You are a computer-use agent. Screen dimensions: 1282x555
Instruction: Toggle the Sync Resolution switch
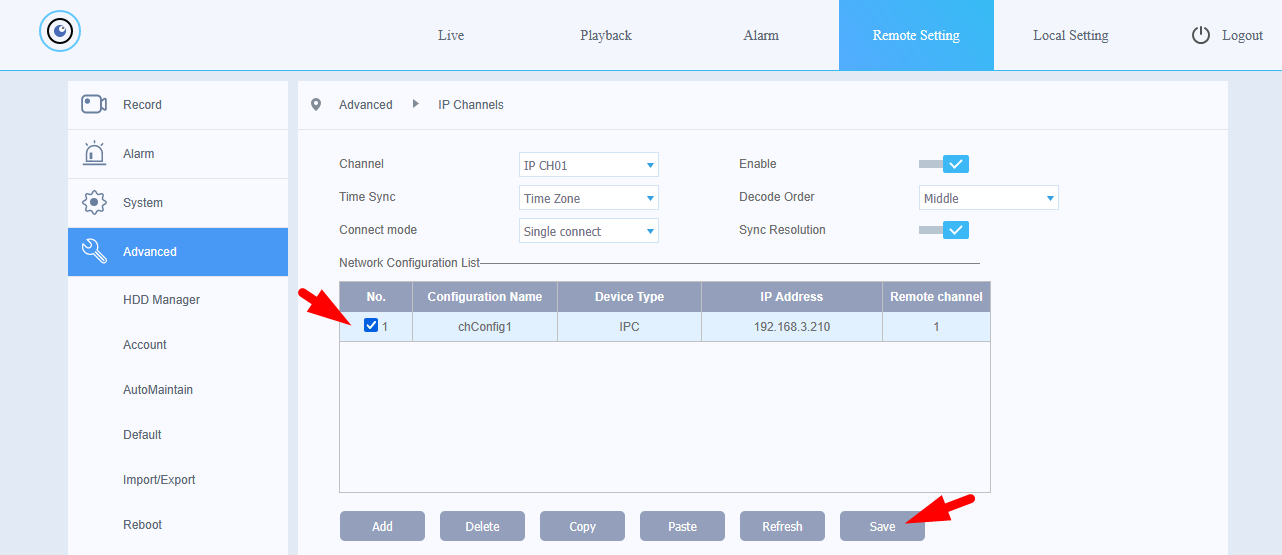(x=944, y=230)
